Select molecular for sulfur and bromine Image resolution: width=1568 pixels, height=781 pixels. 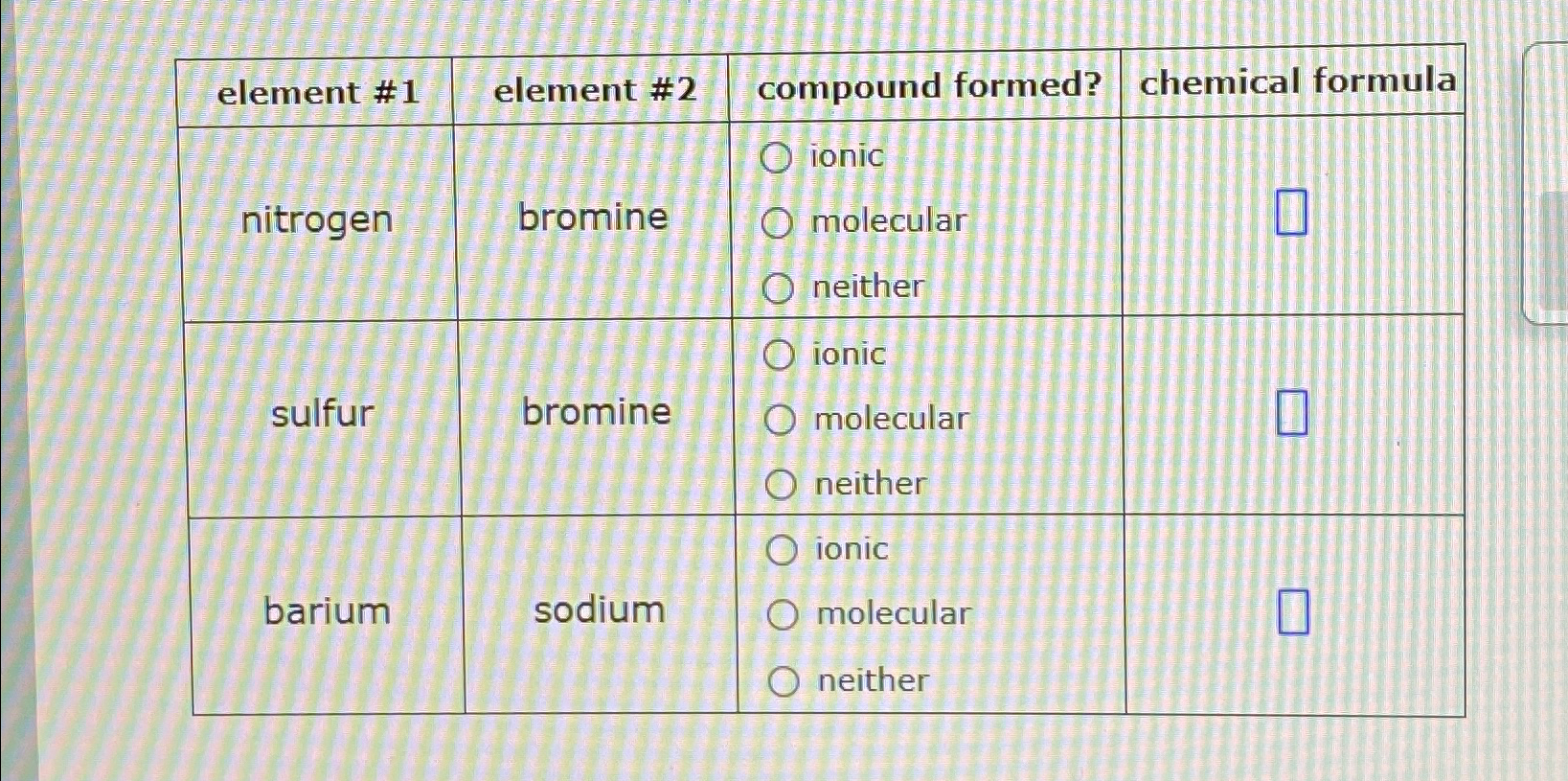coord(781,418)
